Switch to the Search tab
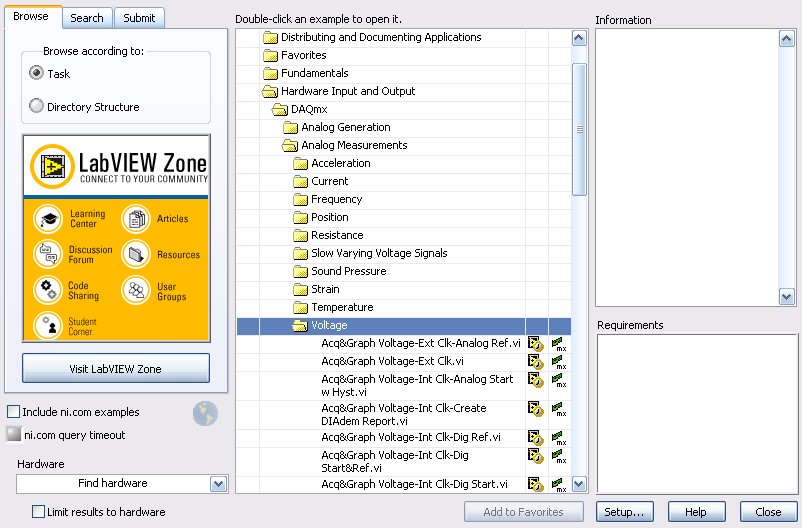 click(87, 18)
